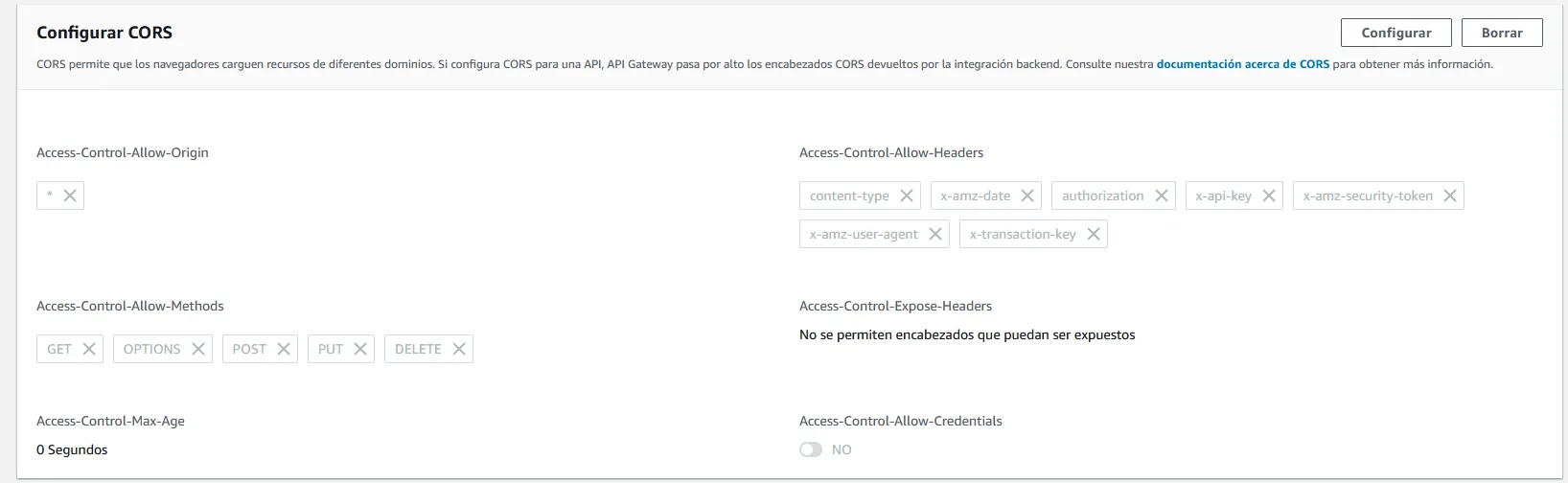Remove the PUT method tag
The height and width of the screenshot is (483, 1568).
(x=360, y=349)
